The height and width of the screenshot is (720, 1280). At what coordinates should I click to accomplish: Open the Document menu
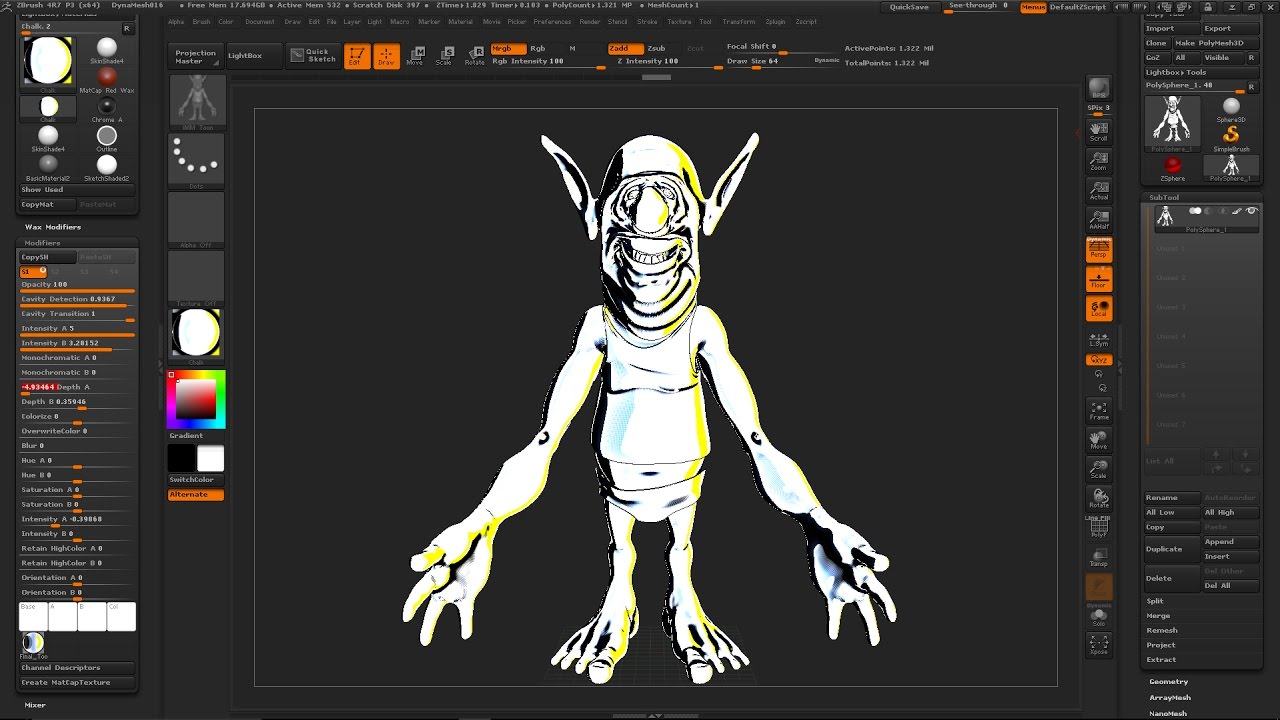259,21
